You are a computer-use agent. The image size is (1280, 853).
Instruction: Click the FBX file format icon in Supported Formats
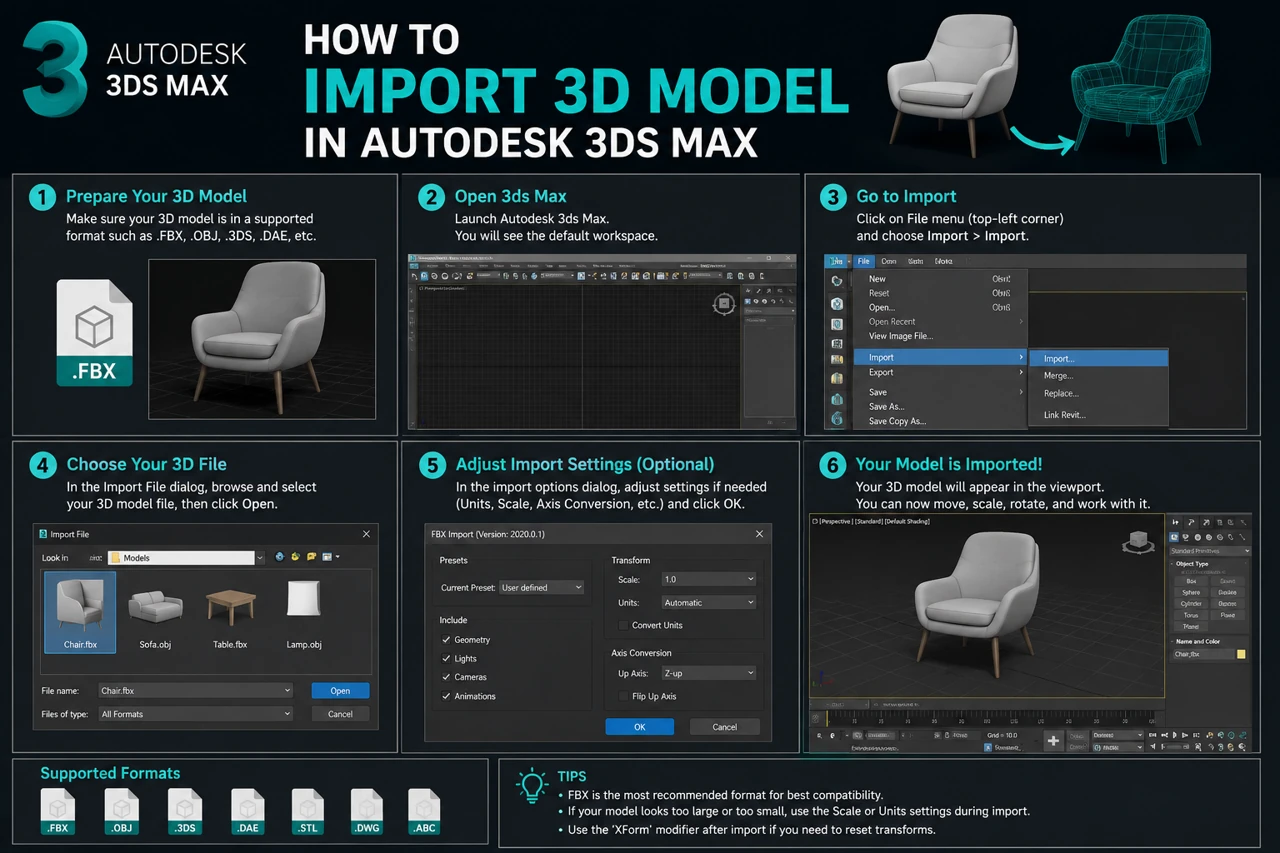[58, 811]
